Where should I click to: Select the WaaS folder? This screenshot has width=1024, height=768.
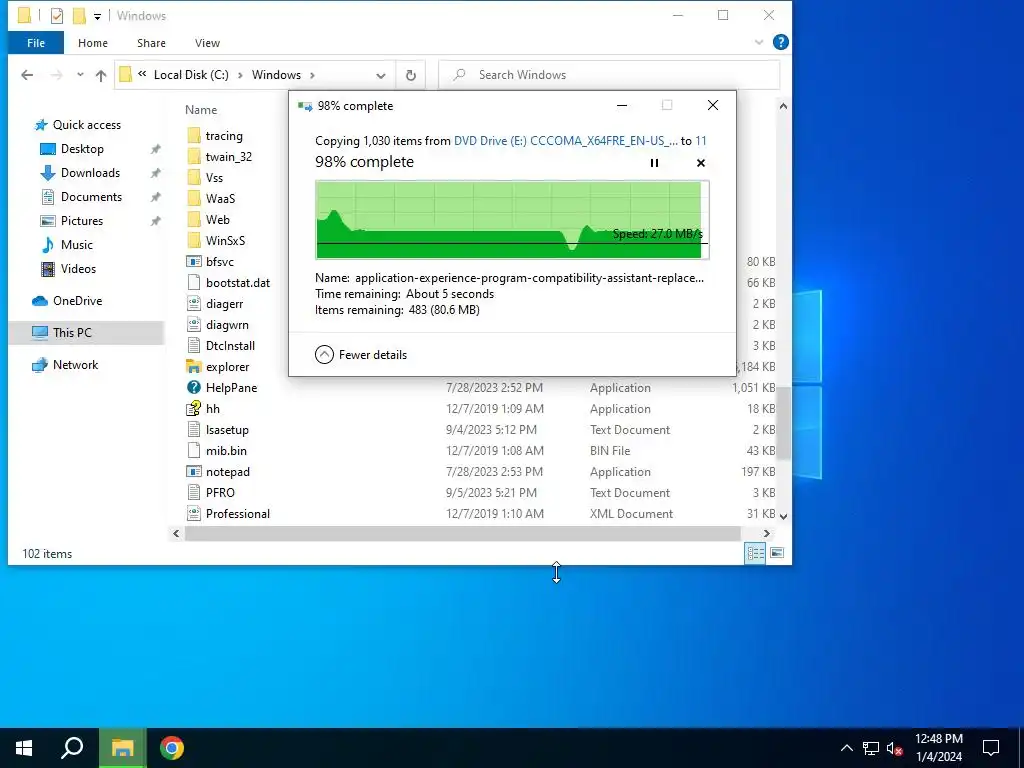coord(220,199)
